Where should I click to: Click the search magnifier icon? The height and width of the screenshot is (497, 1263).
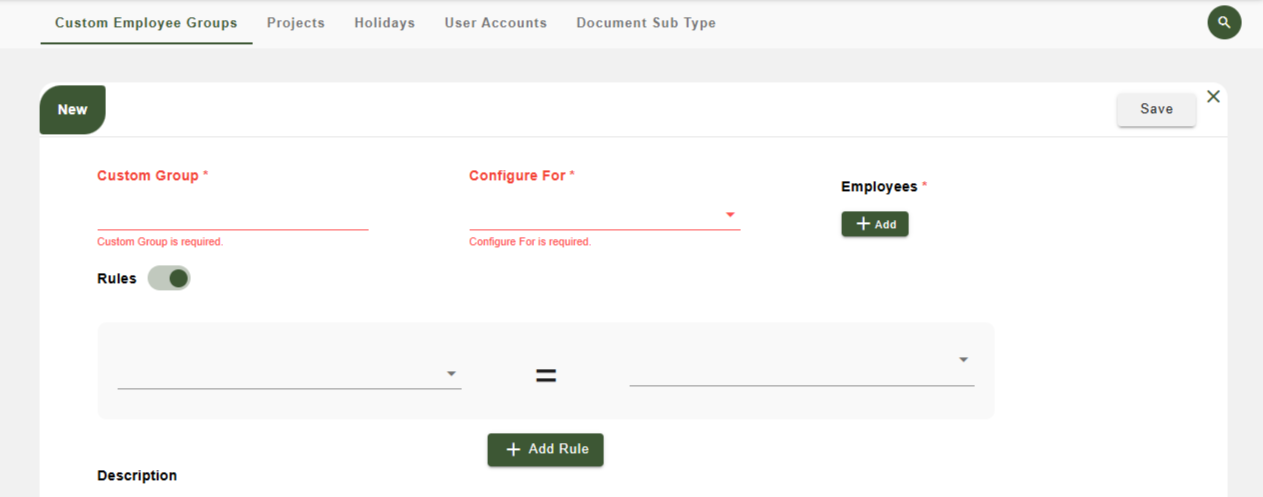point(1224,22)
